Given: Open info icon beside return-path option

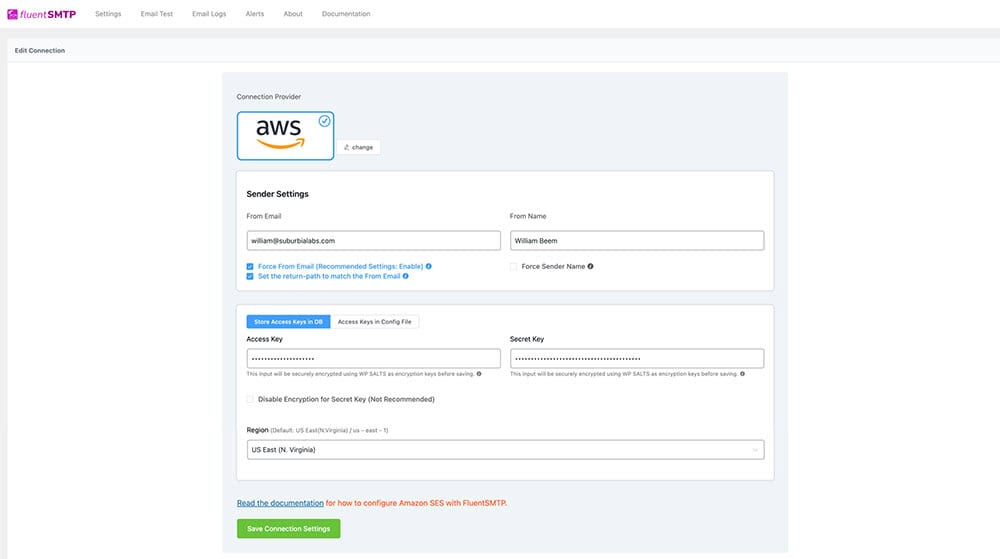Looking at the screenshot, I should (406, 276).
